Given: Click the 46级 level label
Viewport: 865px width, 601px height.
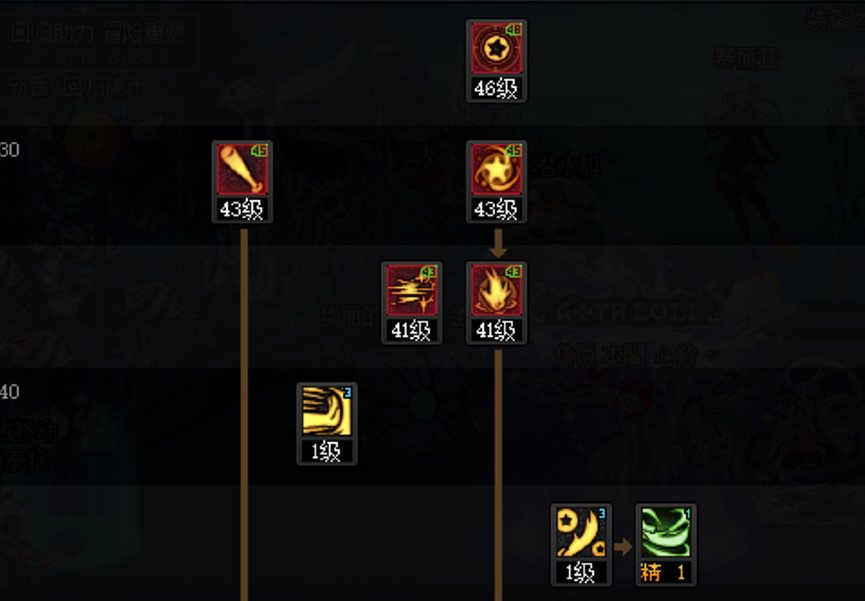Looking at the screenshot, I should coord(496,88).
